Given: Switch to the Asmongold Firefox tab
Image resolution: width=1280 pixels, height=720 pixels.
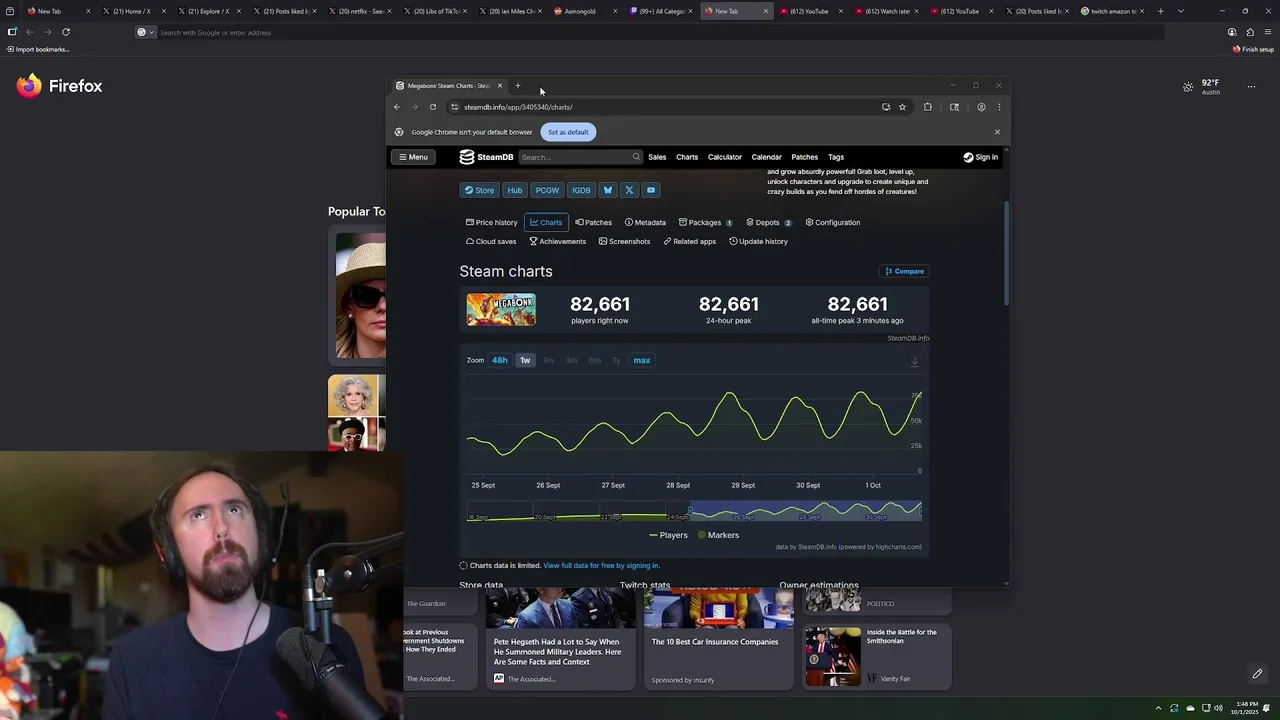Looking at the screenshot, I should coord(587,11).
